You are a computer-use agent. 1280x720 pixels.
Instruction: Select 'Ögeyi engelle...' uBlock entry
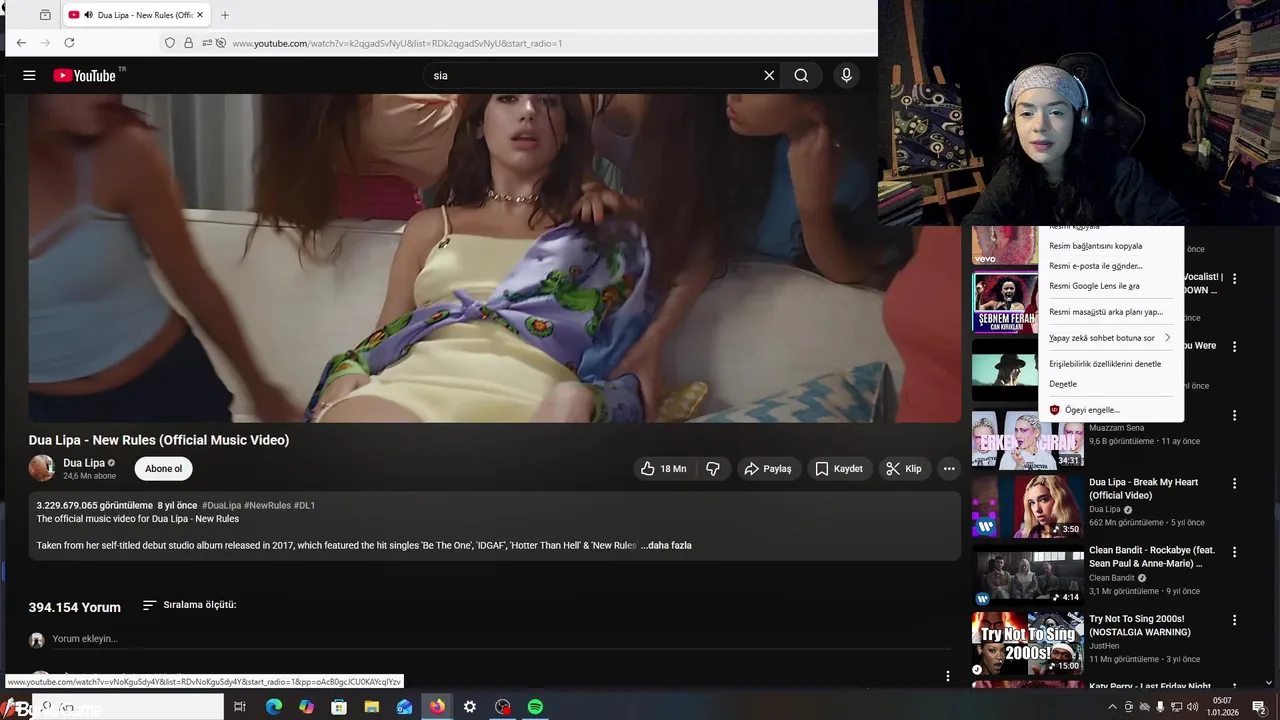1110,410
